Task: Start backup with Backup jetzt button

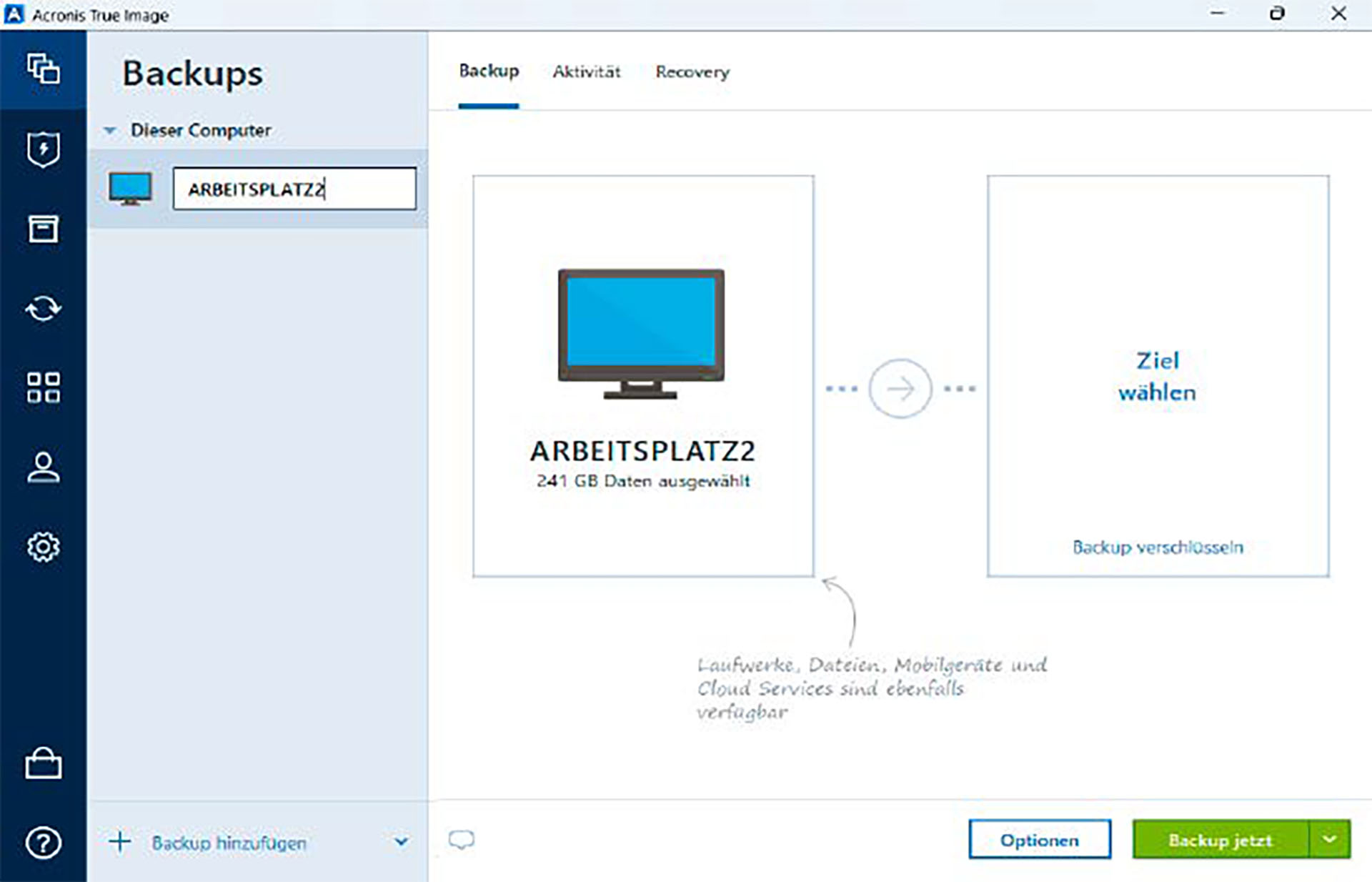Action: (x=1219, y=840)
